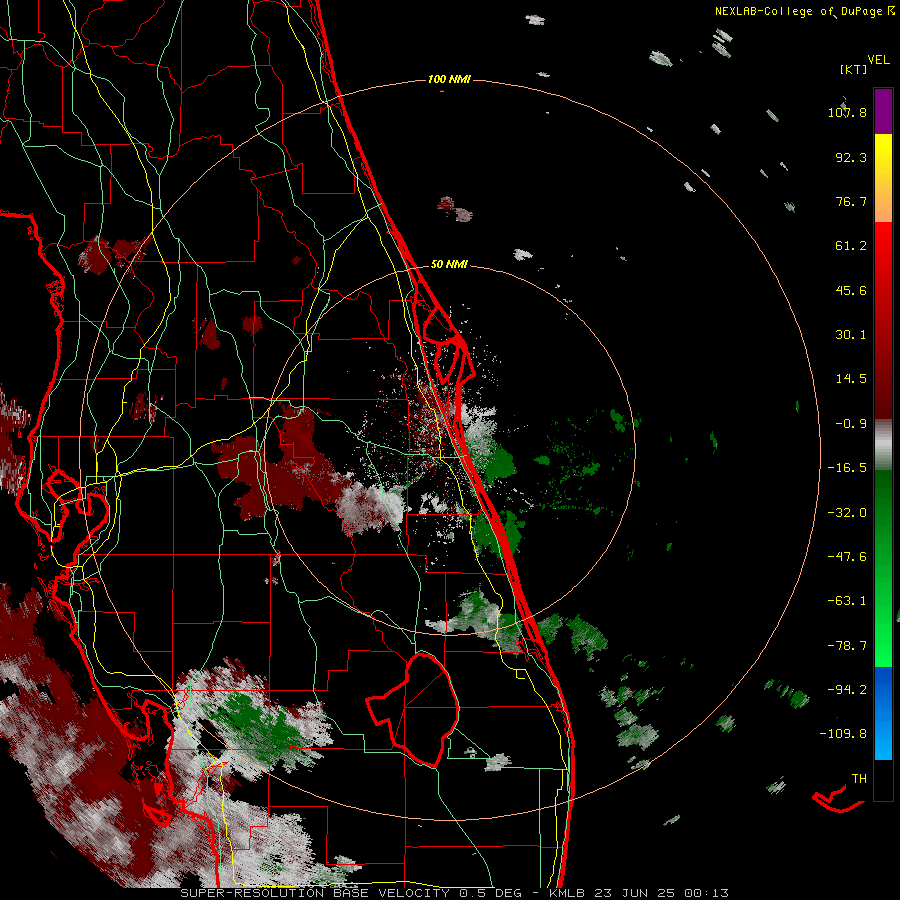Pick the gray near-zero color bar segment
The height and width of the screenshot is (900, 900).
tap(883, 445)
